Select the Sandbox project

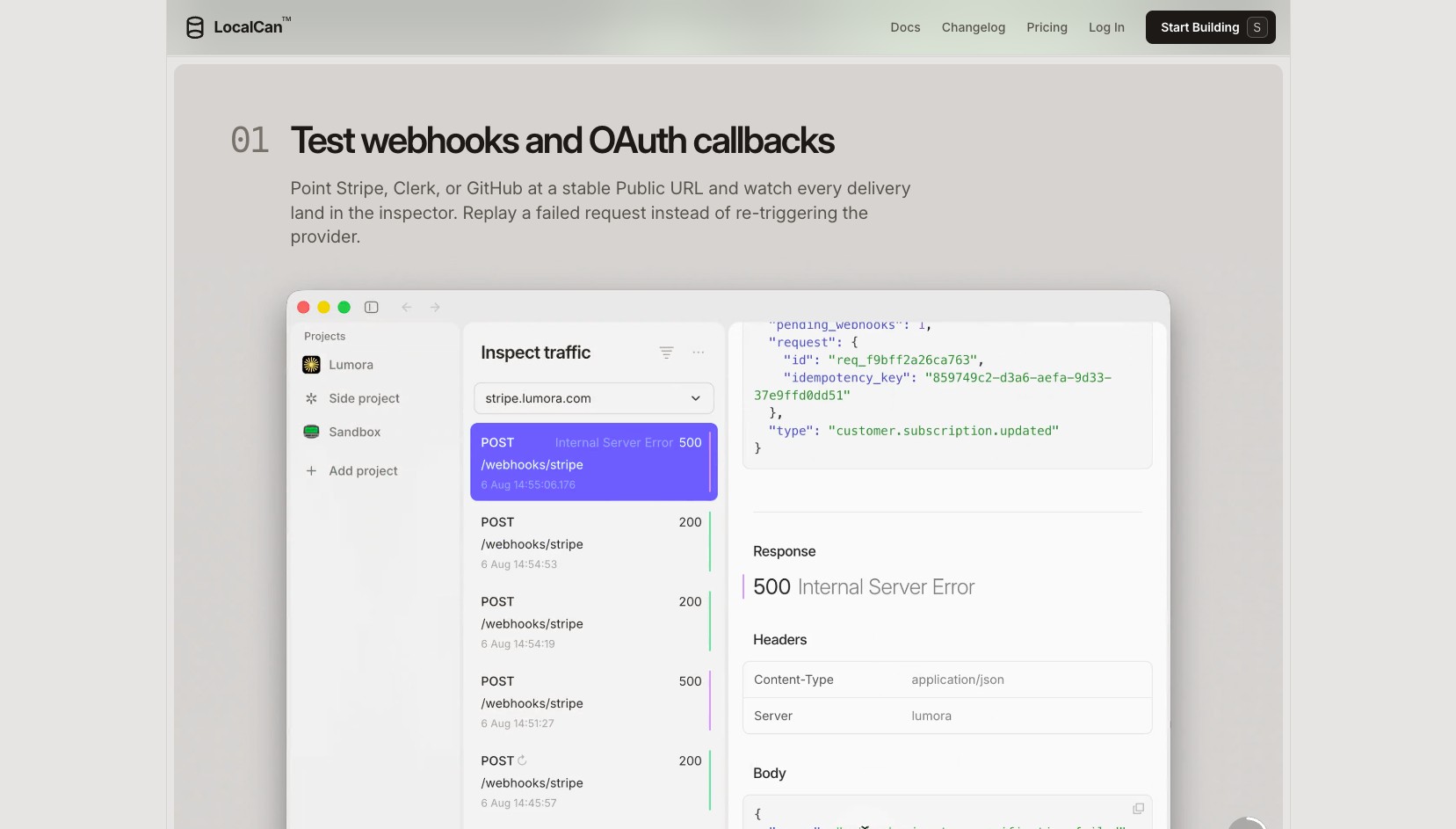[x=354, y=432]
